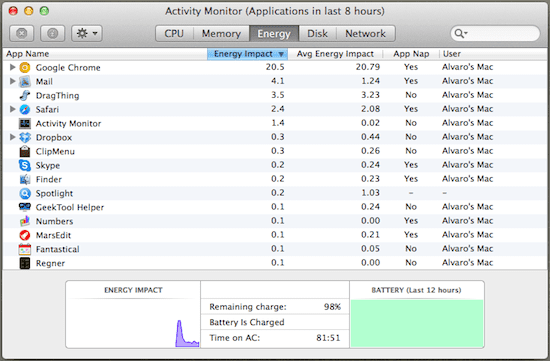550x361 pixels.
Task: Click the Safari compass icon
Action: [x=25, y=109]
